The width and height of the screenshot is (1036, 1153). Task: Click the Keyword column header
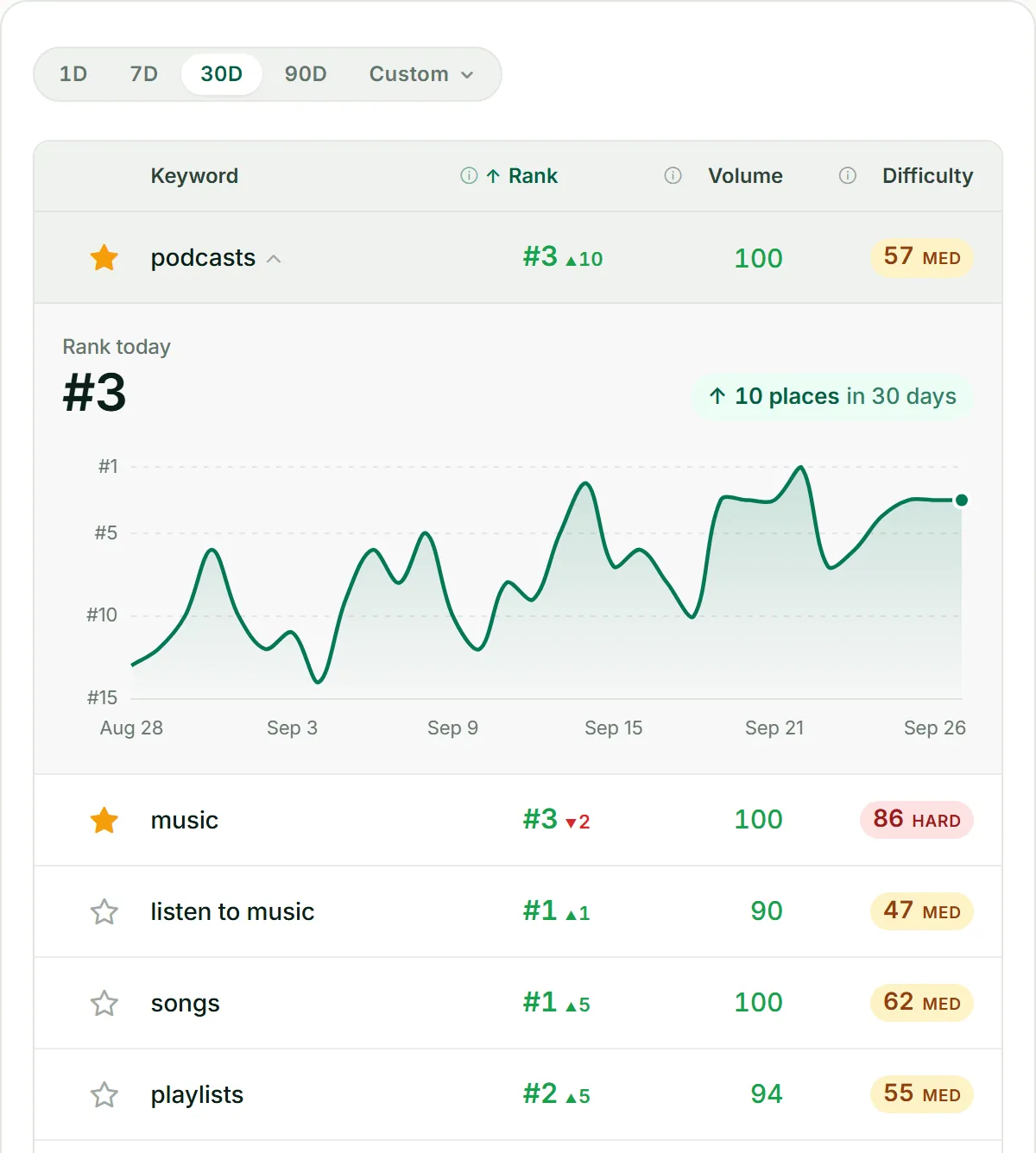pyautogui.click(x=194, y=176)
